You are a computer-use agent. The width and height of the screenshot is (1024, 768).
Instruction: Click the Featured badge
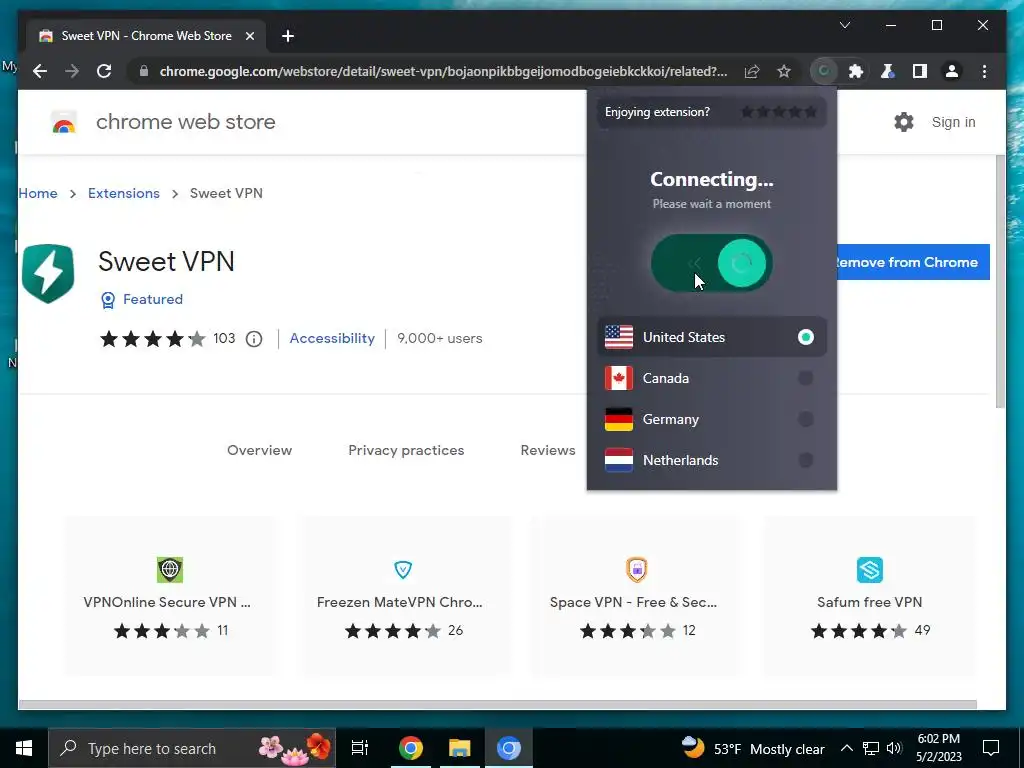[x=142, y=299]
